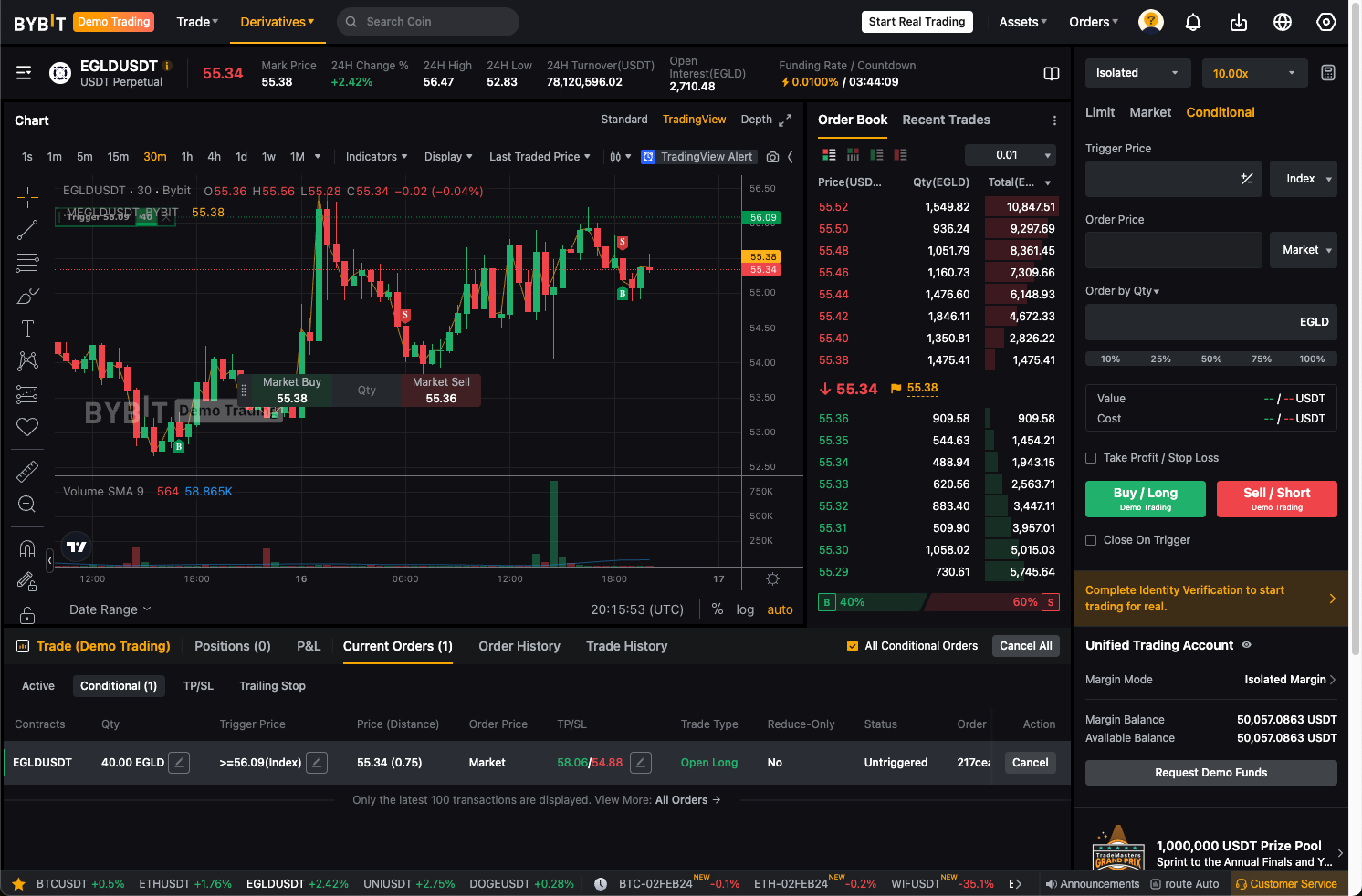Select the ruler measure tool
This screenshot has width=1362, height=896.
pyautogui.click(x=27, y=472)
